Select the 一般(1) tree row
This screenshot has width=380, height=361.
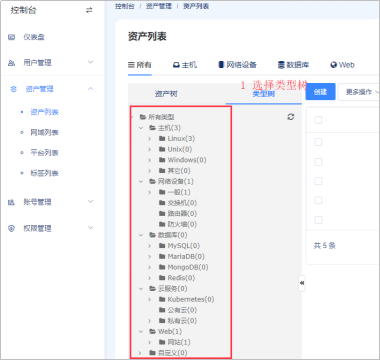click(180, 192)
